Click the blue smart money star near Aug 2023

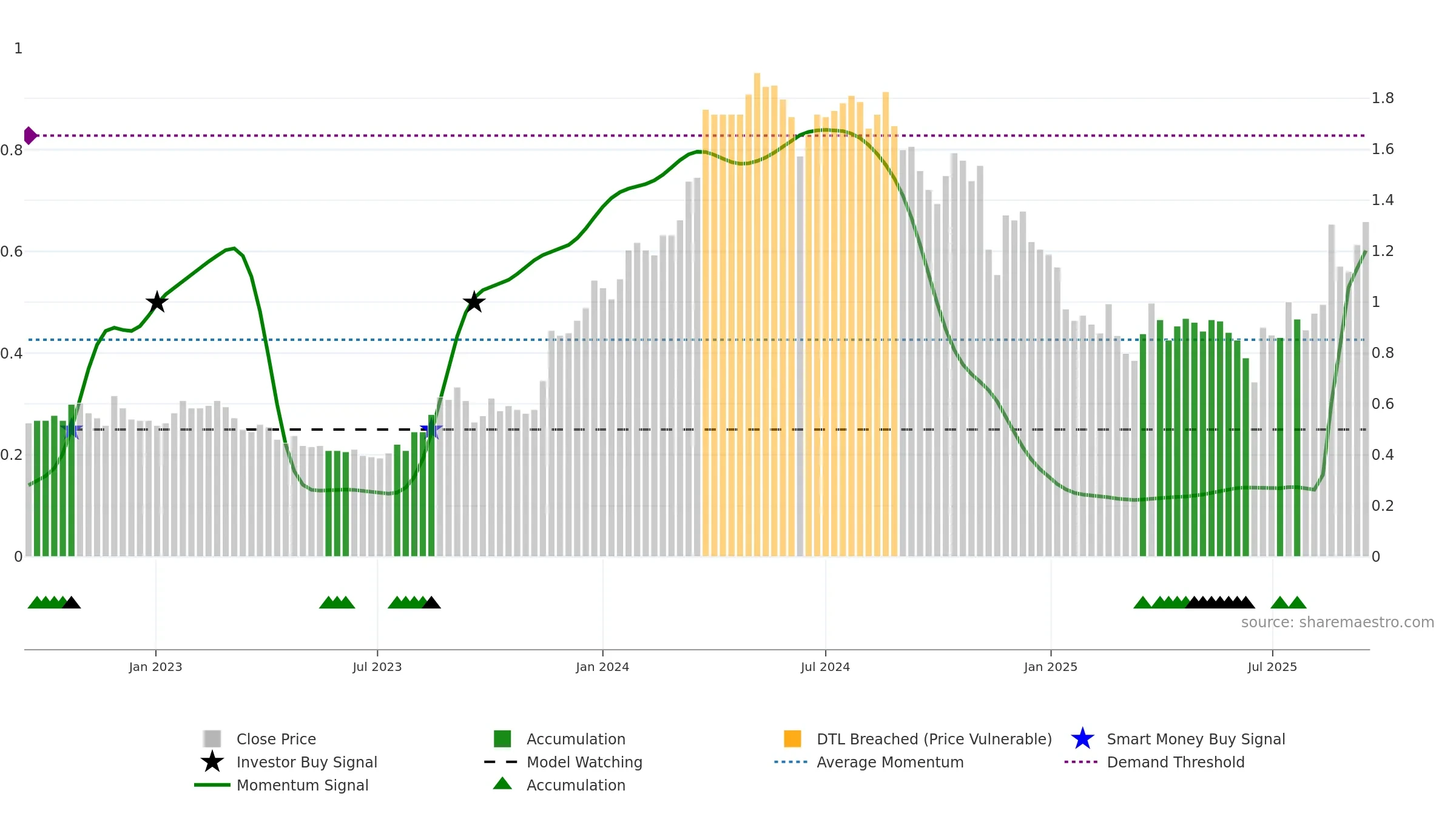pos(431,430)
